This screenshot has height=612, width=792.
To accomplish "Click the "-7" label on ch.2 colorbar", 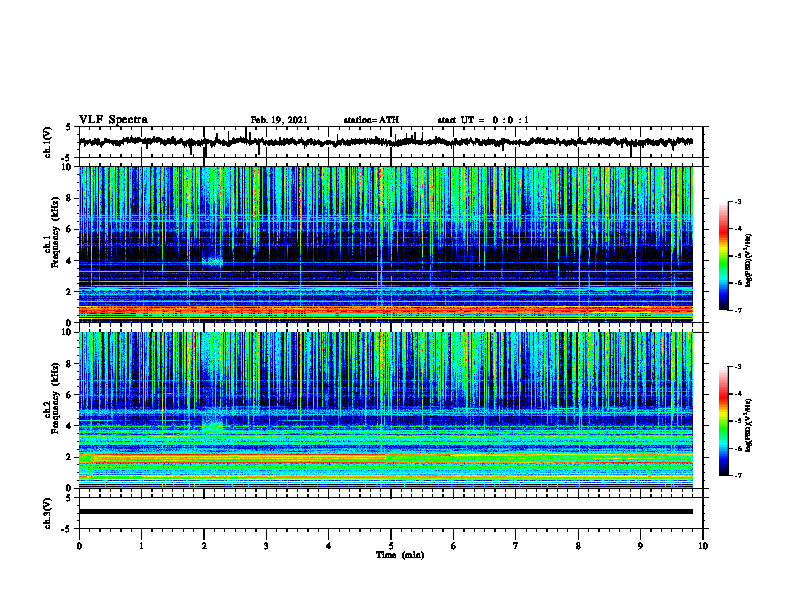I will coord(737,476).
